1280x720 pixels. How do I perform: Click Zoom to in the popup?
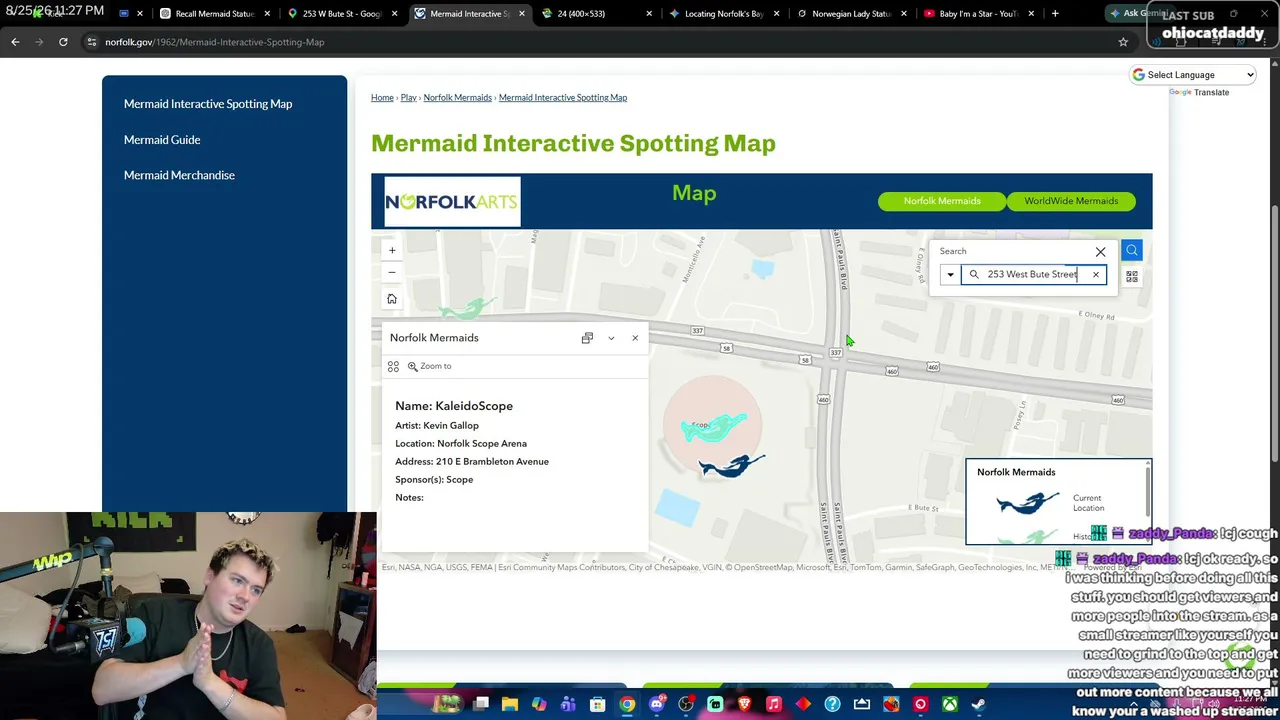(x=429, y=366)
